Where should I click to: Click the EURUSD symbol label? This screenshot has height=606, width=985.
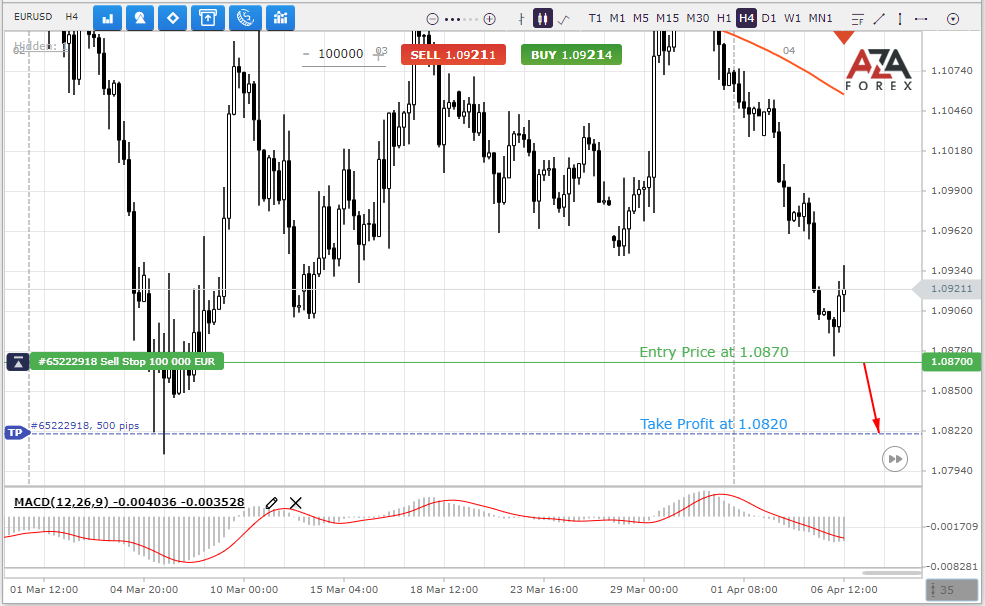pyautogui.click(x=33, y=16)
